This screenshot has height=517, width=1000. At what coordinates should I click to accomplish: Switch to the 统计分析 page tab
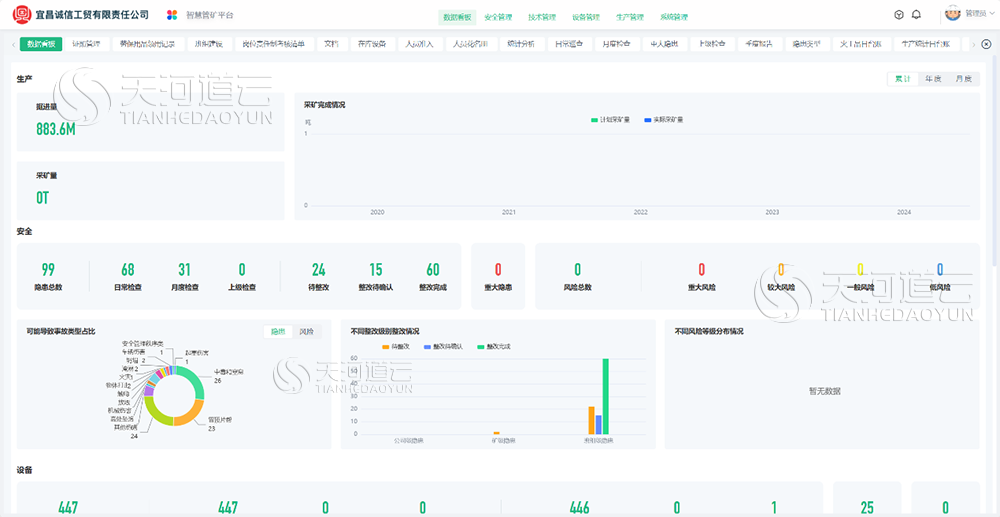click(x=521, y=44)
